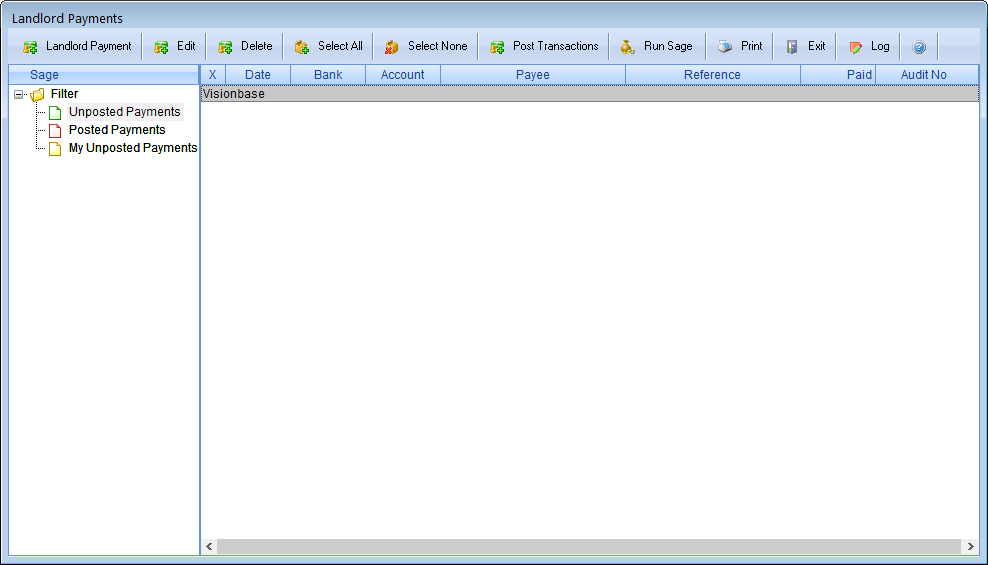Sort by the Bank column header
The width and height of the screenshot is (988, 565).
328,75
